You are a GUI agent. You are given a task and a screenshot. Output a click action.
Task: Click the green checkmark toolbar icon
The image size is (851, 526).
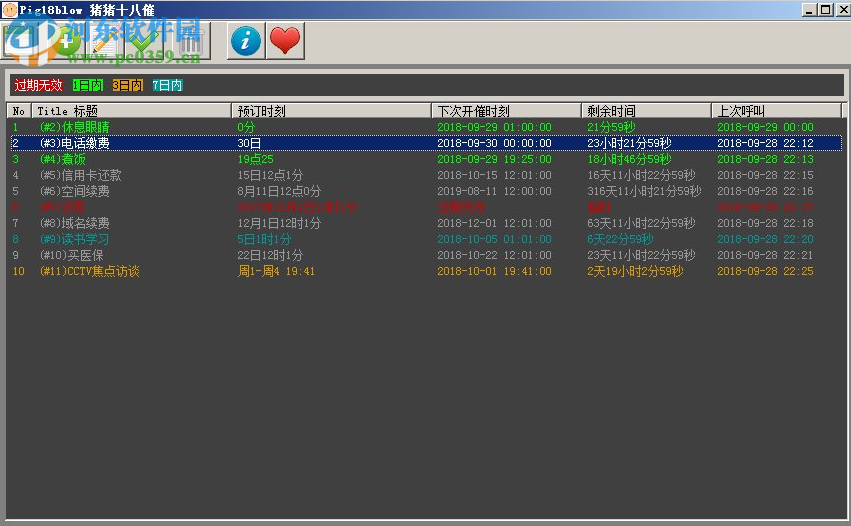click(145, 41)
